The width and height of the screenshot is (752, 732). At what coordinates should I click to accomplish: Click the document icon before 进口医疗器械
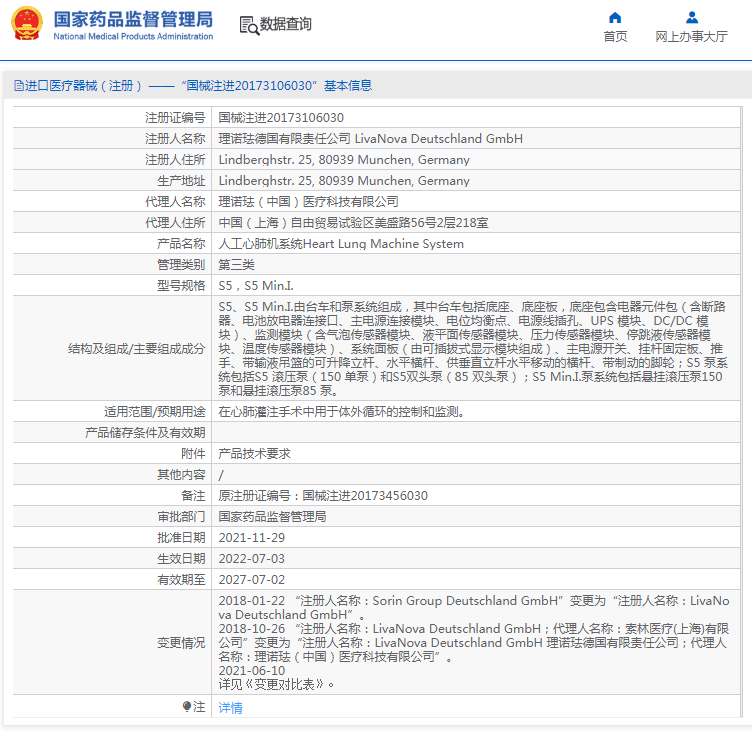coord(18,86)
